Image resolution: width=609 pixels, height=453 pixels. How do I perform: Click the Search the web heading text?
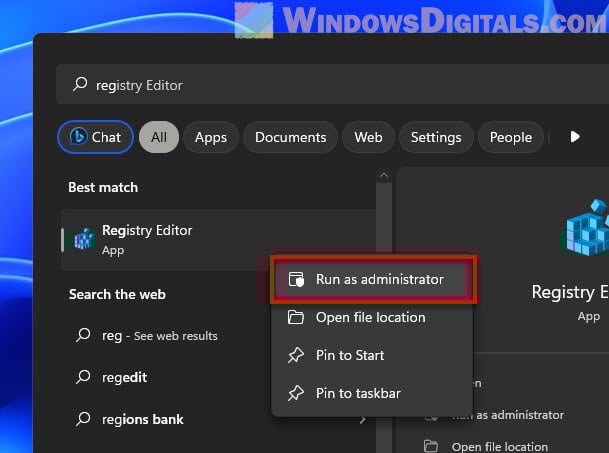(x=117, y=294)
